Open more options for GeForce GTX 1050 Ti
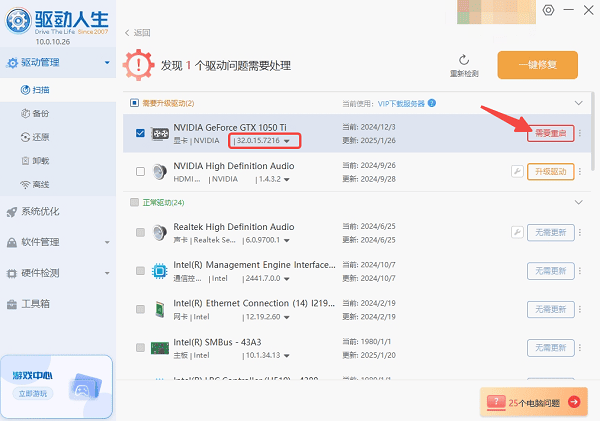600x421 pixels. point(580,133)
